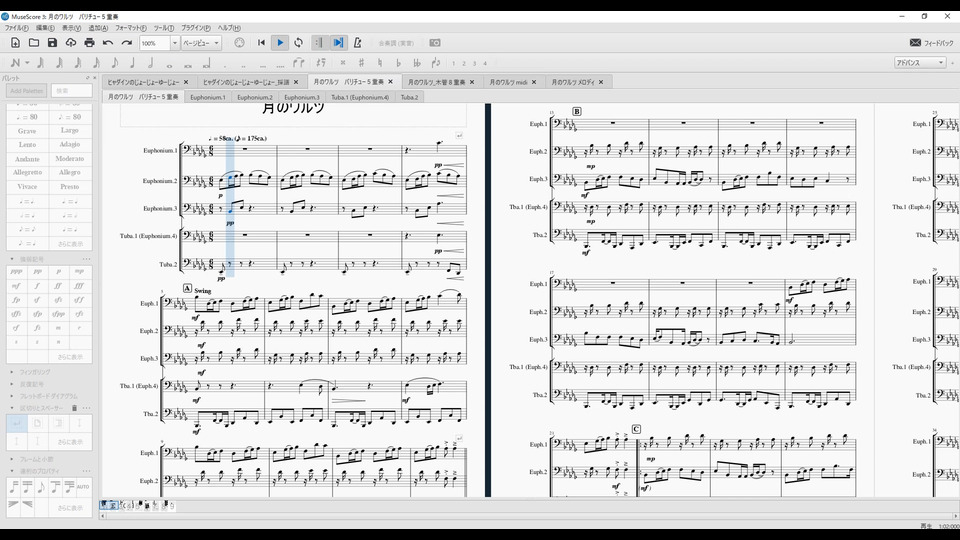
Task: Open a score file via folder icon
Action: [34, 43]
